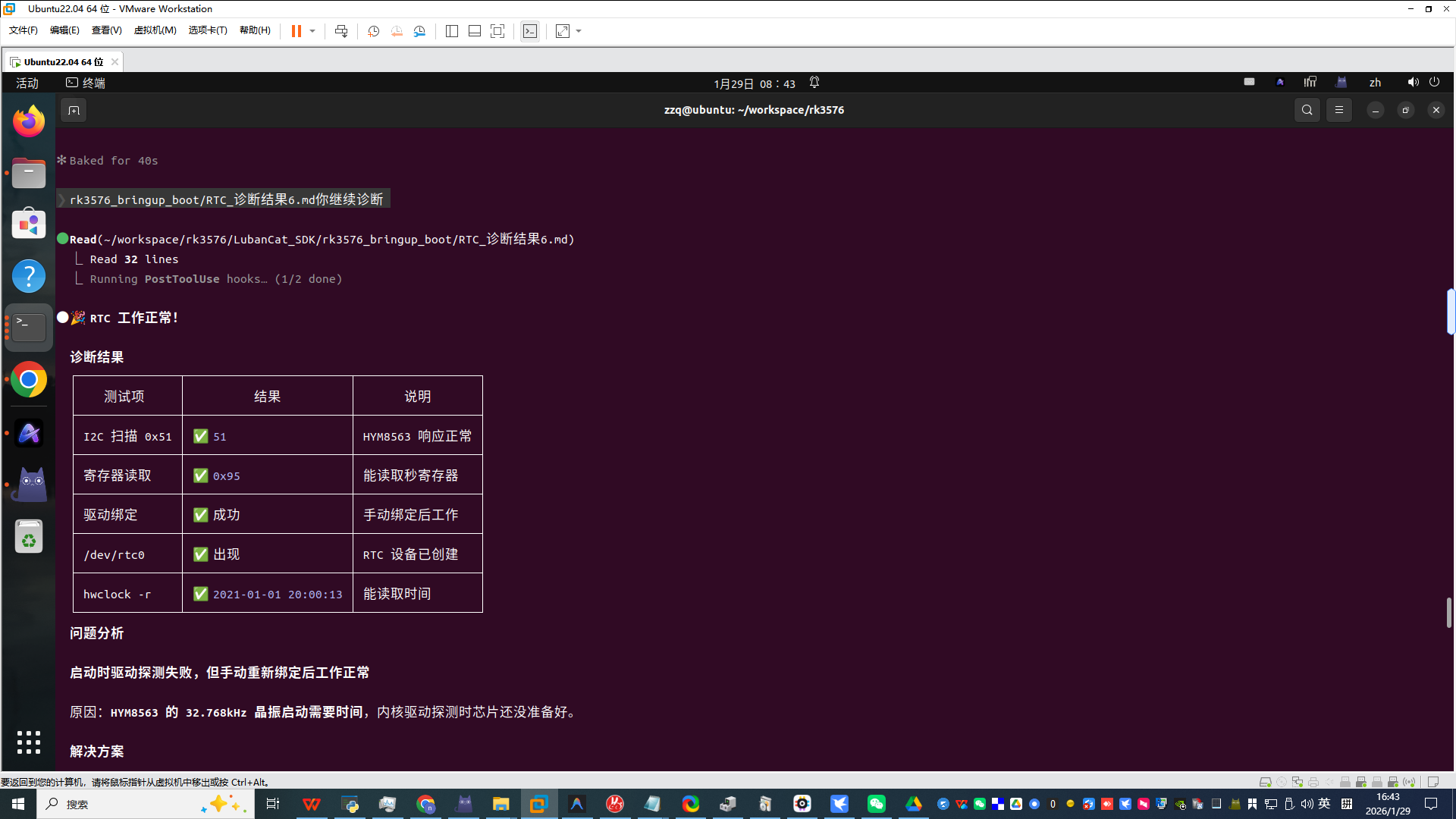Open Ubuntu Software center icon
The image size is (1456, 819).
[29, 224]
